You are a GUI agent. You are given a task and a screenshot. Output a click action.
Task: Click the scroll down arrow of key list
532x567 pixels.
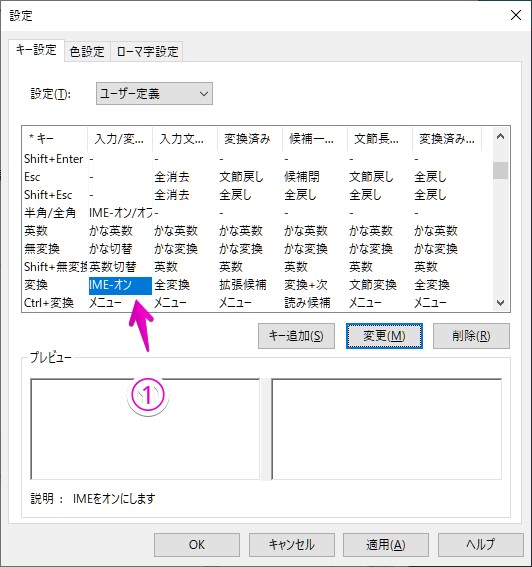click(x=501, y=303)
